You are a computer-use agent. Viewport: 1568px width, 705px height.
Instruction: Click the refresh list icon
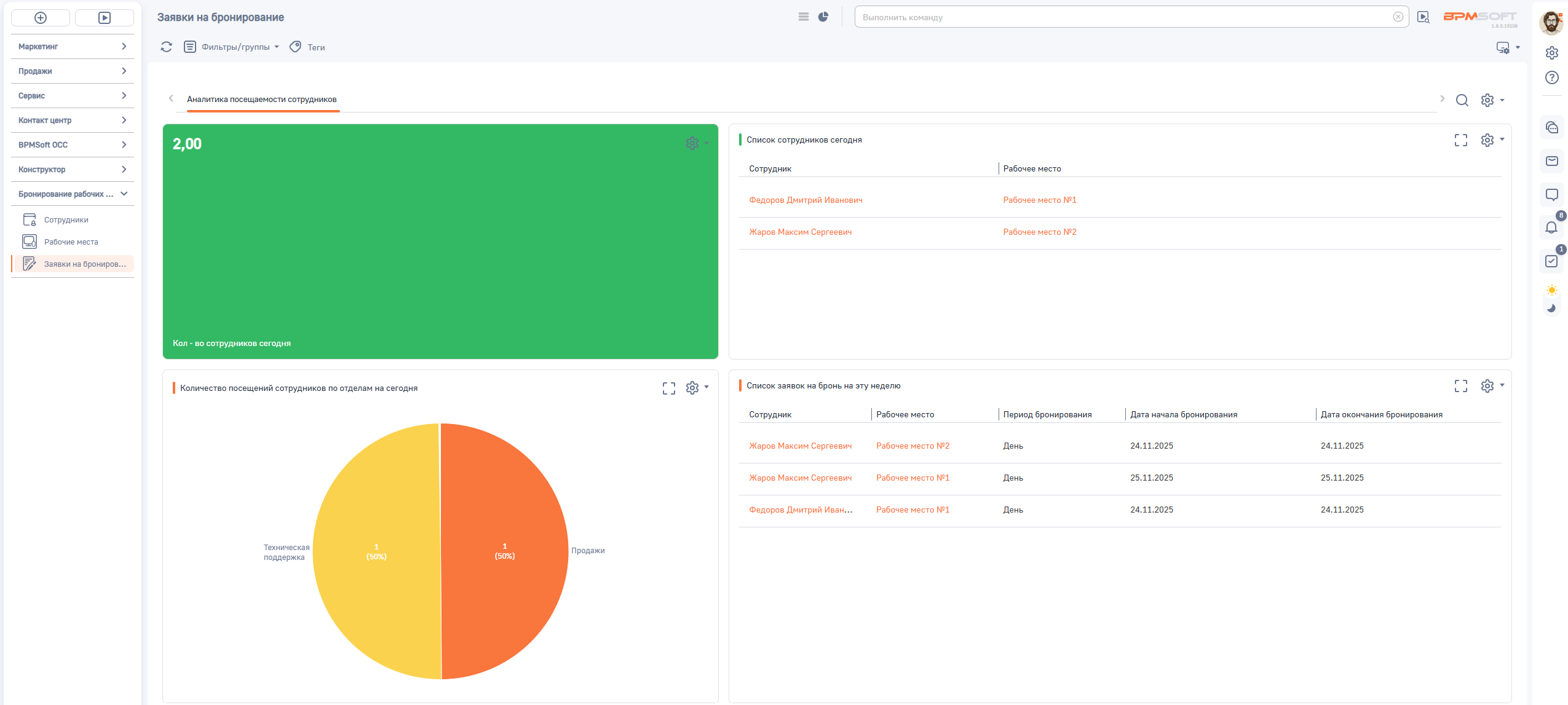166,47
